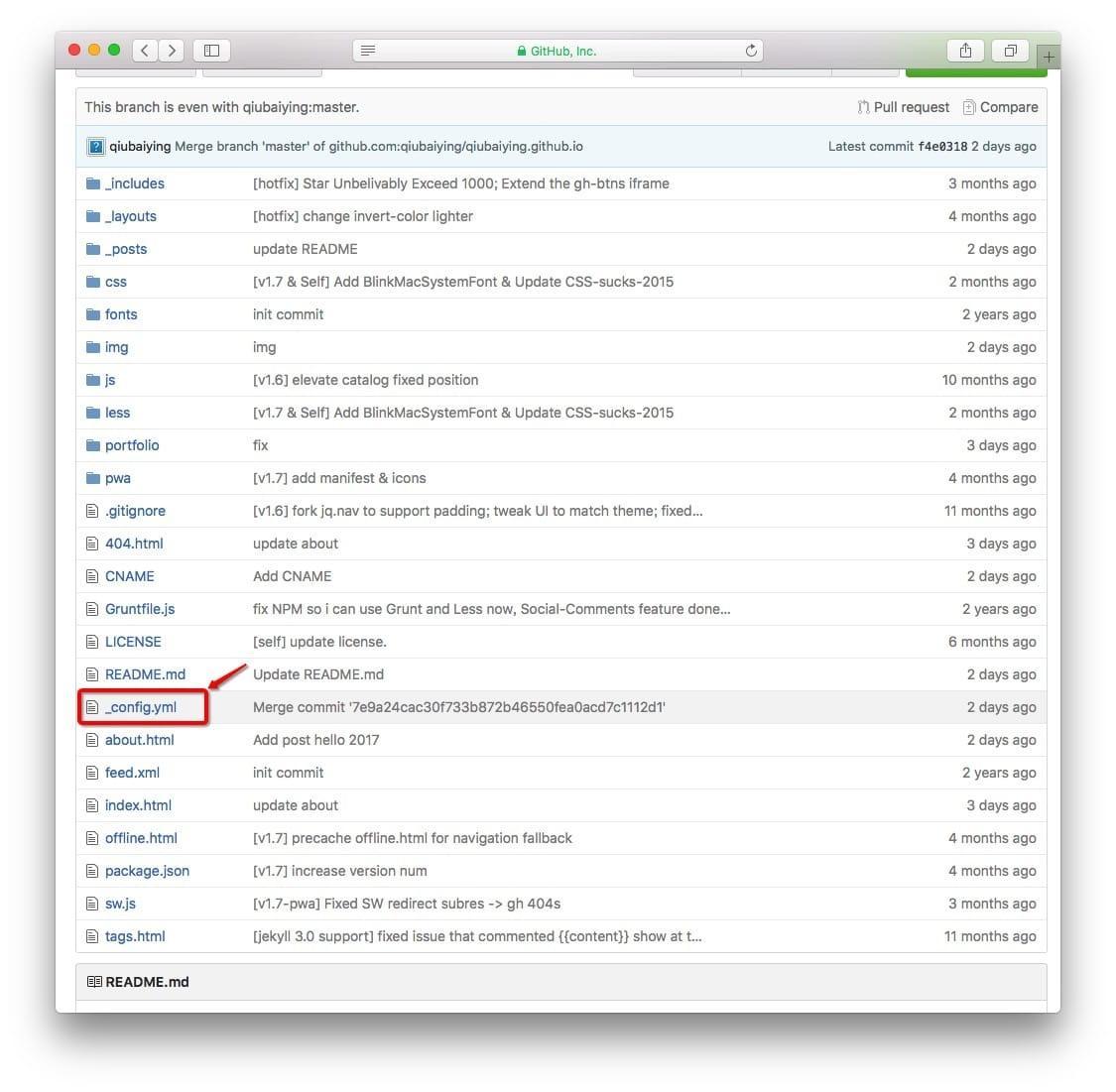Click the GitHub, Inc. address bar

562,51
